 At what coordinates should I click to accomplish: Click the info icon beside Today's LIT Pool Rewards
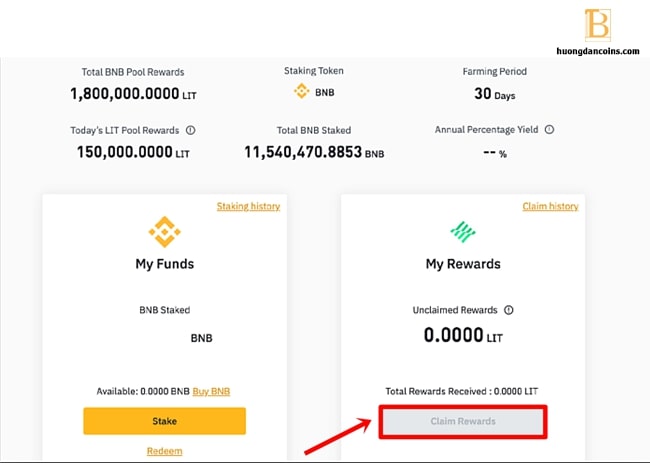(x=190, y=130)
